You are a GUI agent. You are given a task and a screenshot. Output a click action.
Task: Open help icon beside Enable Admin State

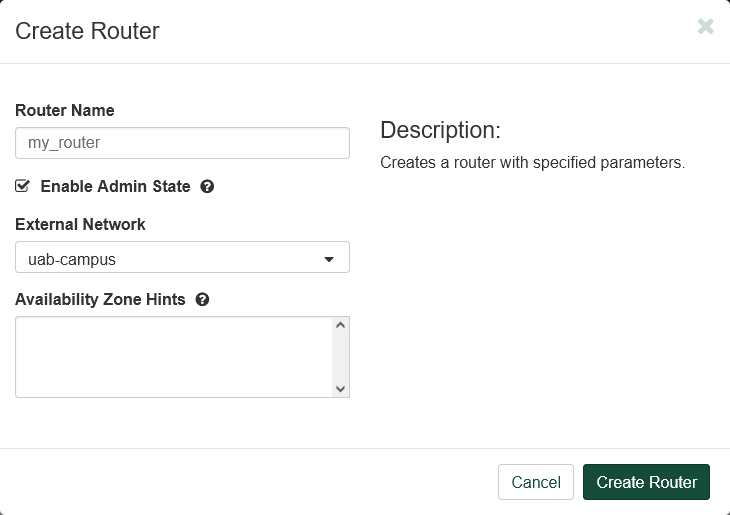click(207, 187)
